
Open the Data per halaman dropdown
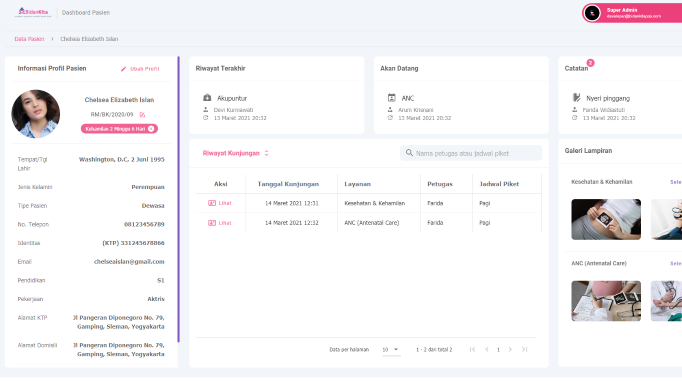point(391,350)
